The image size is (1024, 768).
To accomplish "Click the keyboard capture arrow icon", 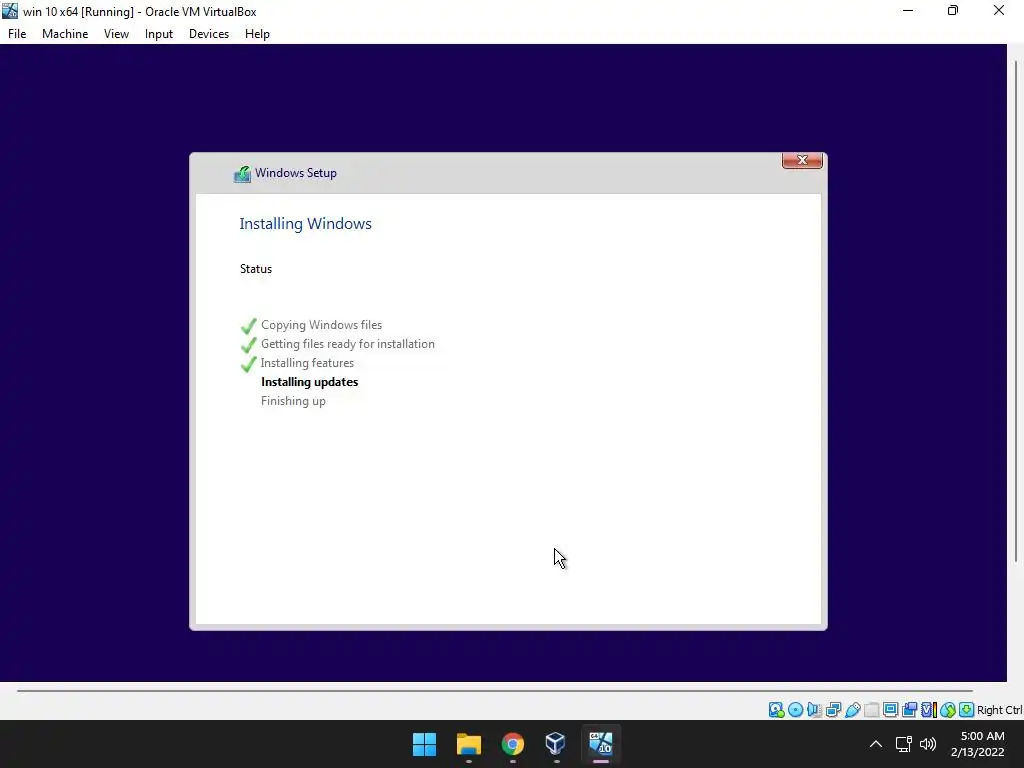I will pos(967,709).
